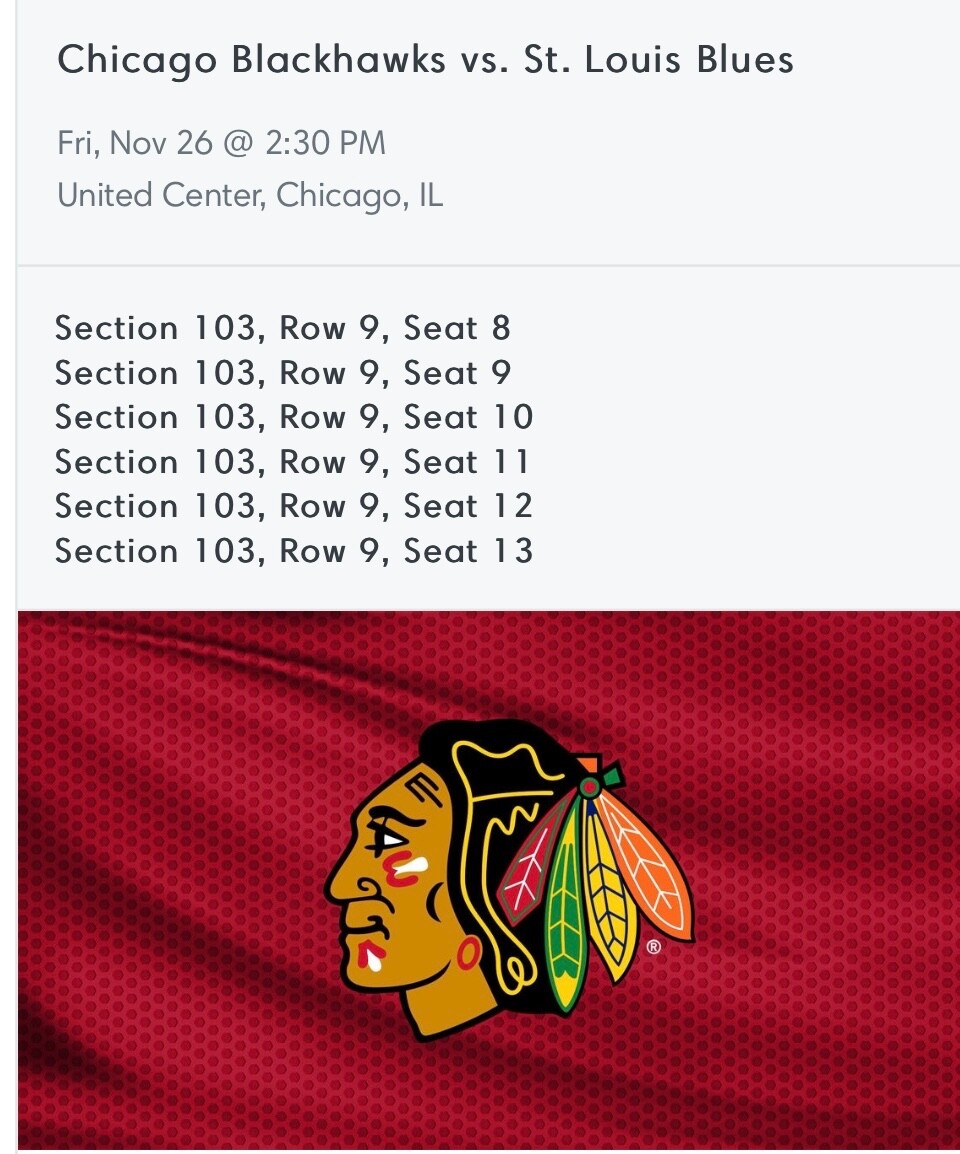Click the Chicago Blackhawks vs. St. Louis Blues title
Image resolution: width=960 pixels, height=1154 pixels.
pyautogui.click(x=426, y=61)
